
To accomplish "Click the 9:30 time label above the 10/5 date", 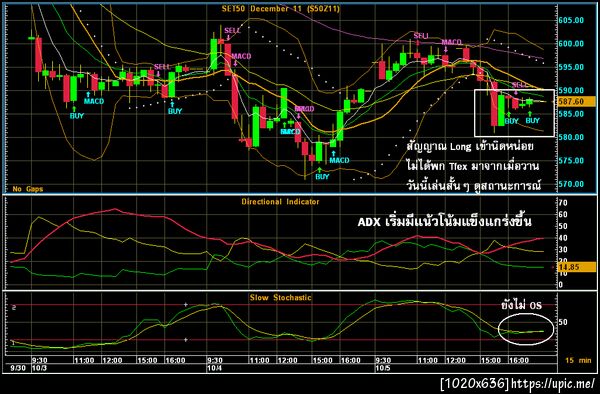I will point(383,360).
